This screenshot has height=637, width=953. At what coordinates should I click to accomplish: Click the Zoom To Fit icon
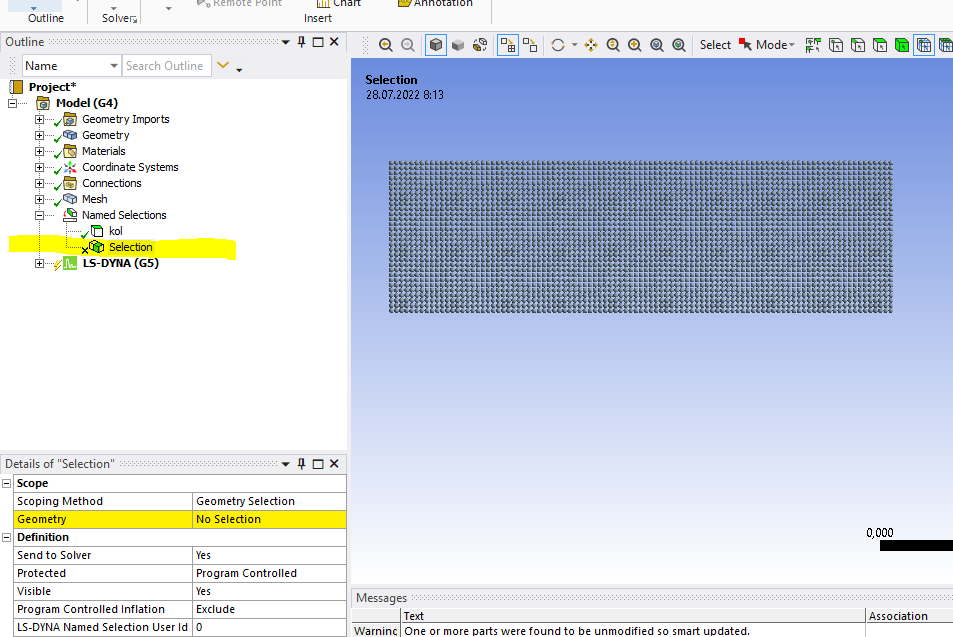657,45
